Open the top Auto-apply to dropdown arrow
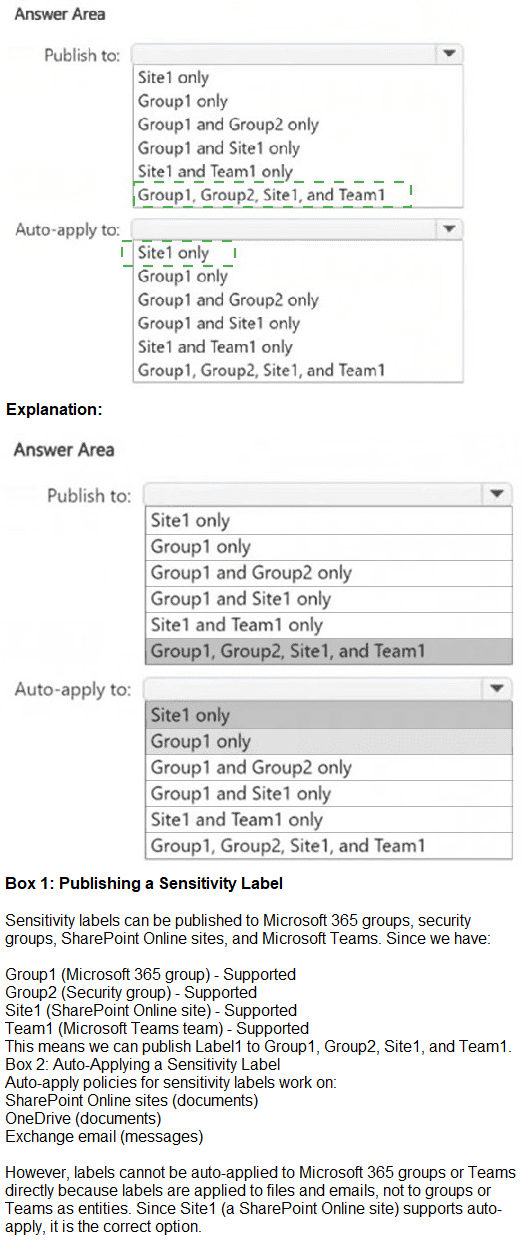Image resolution: width=528 pixels, height=1257 pixels. click(450, 229)
